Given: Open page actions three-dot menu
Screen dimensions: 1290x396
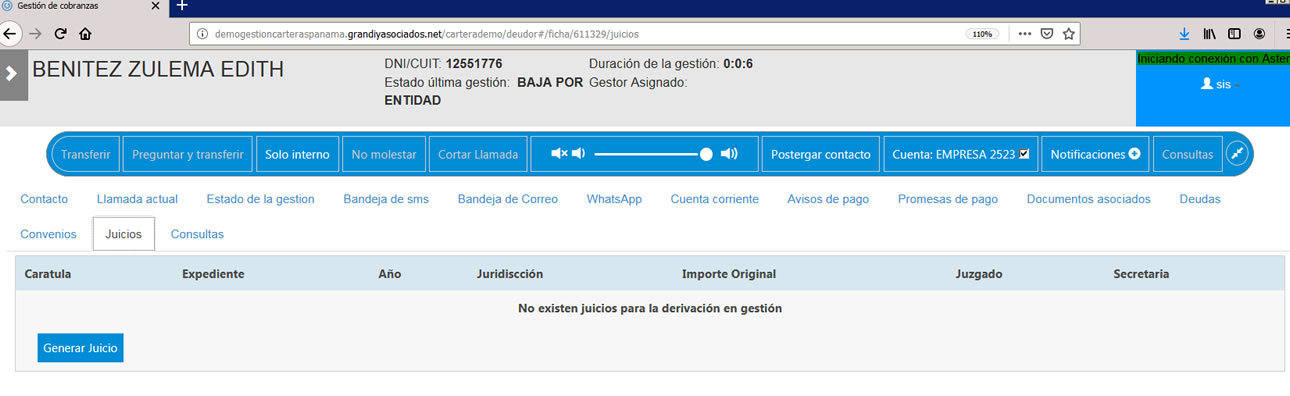Looking at the screenshot, I should tap(1024, 33).
